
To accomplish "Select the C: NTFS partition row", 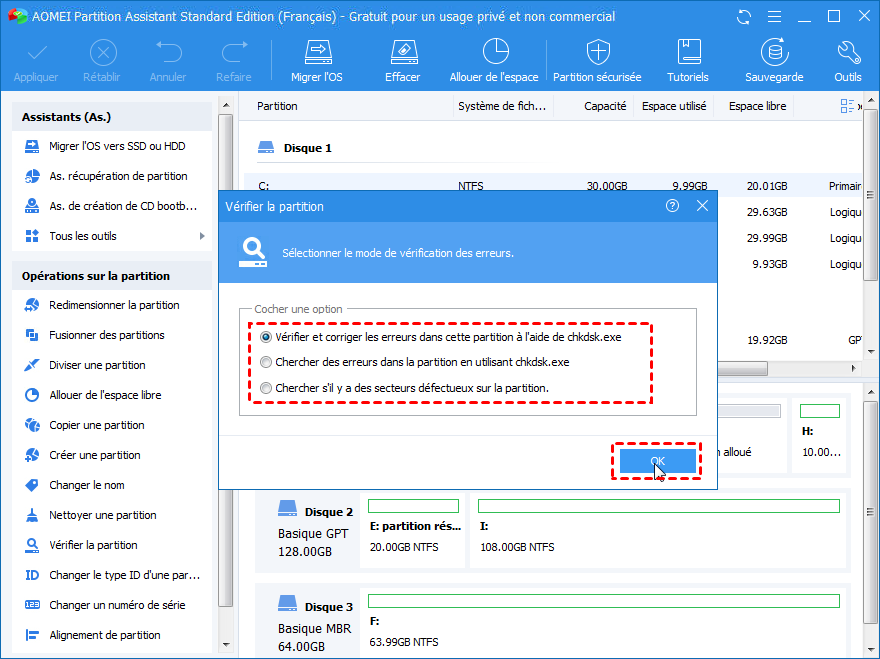I will tap(553, 186).
